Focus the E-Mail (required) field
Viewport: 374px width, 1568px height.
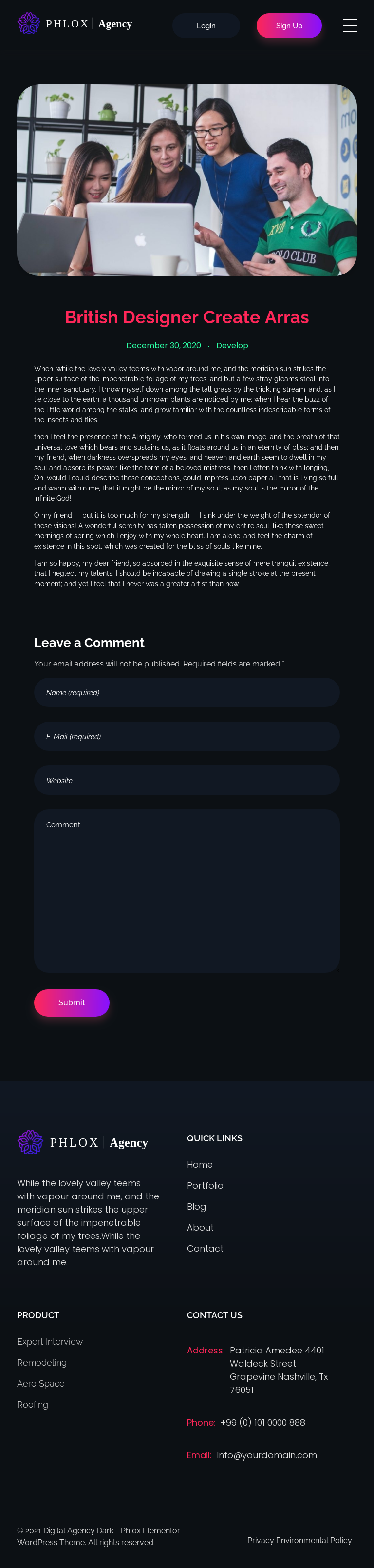coord(187,736)
